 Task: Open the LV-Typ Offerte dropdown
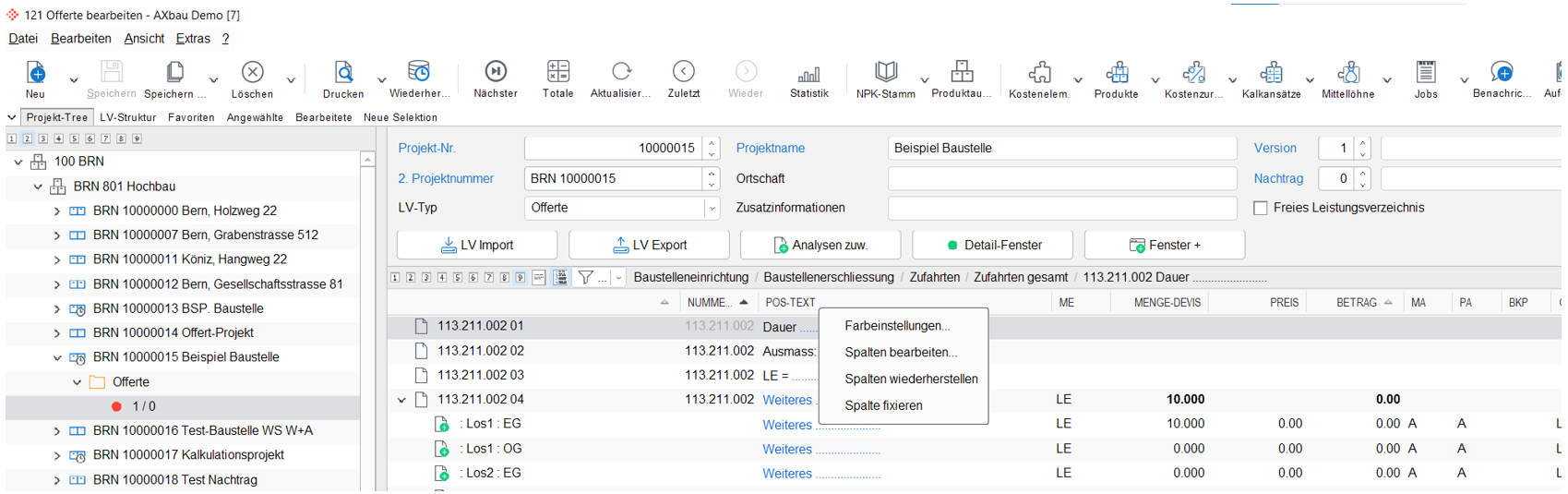[x=712, y=209]
